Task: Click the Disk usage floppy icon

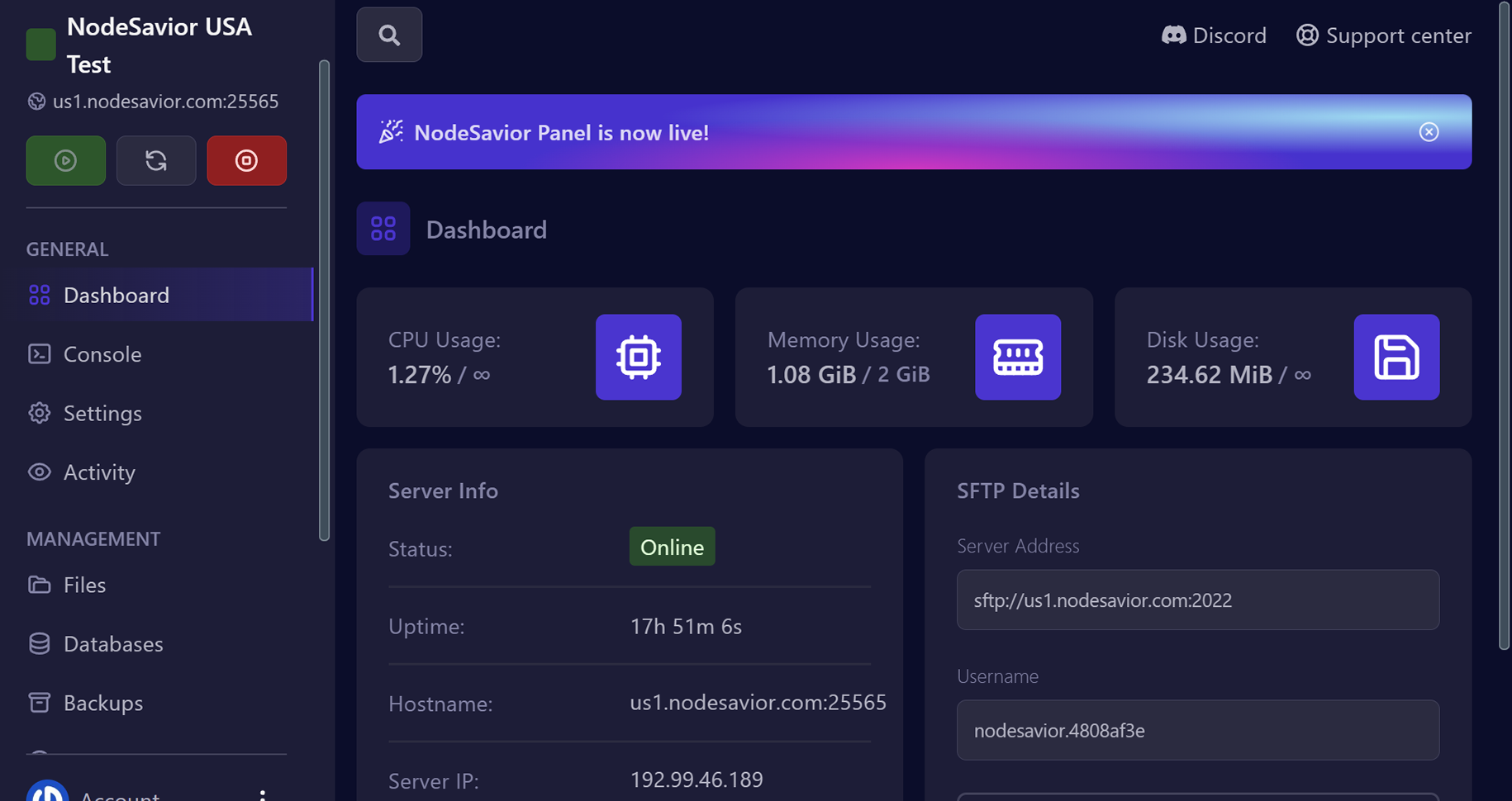Action: click(1396, 357)
